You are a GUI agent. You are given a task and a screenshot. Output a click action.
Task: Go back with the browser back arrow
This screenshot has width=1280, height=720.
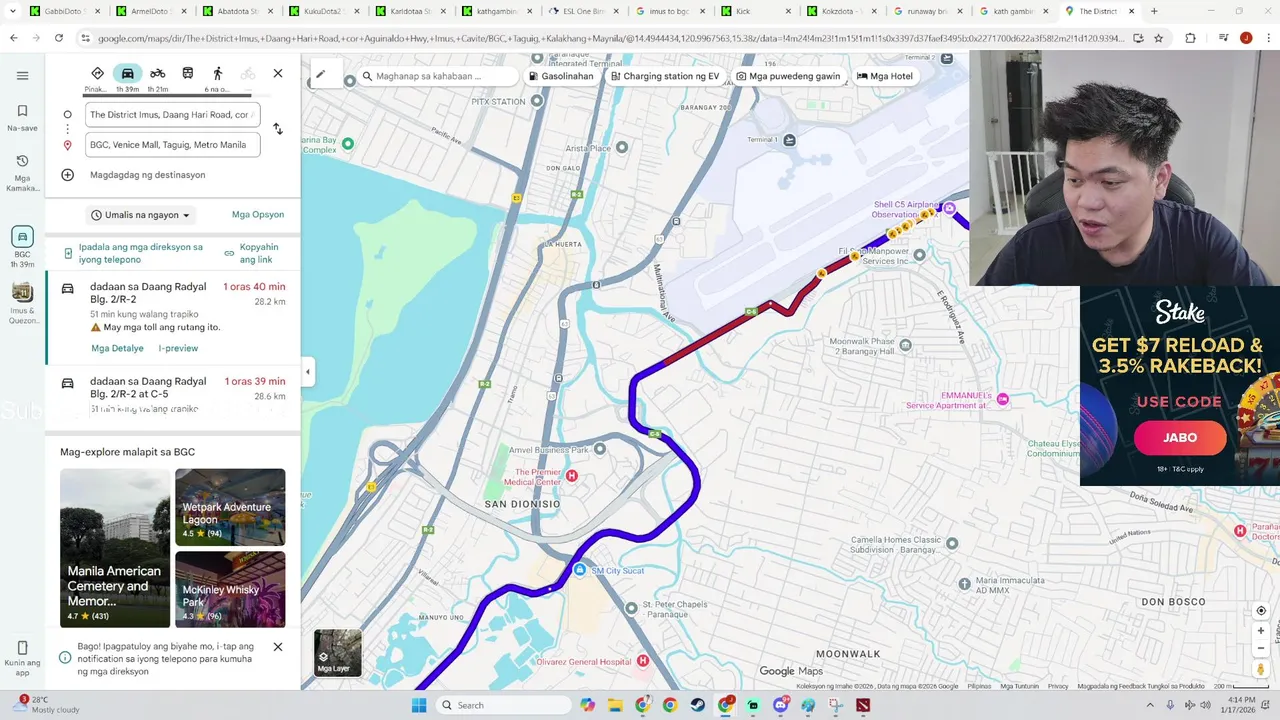14,38
